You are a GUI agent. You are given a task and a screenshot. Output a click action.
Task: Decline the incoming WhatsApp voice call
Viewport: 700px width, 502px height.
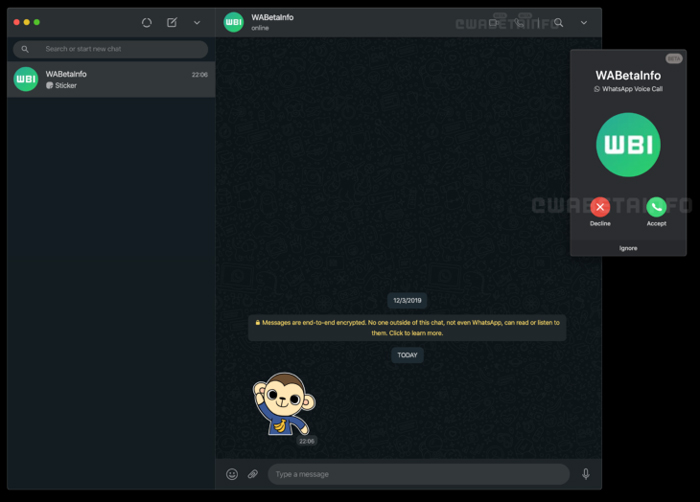tap(600, 207)
